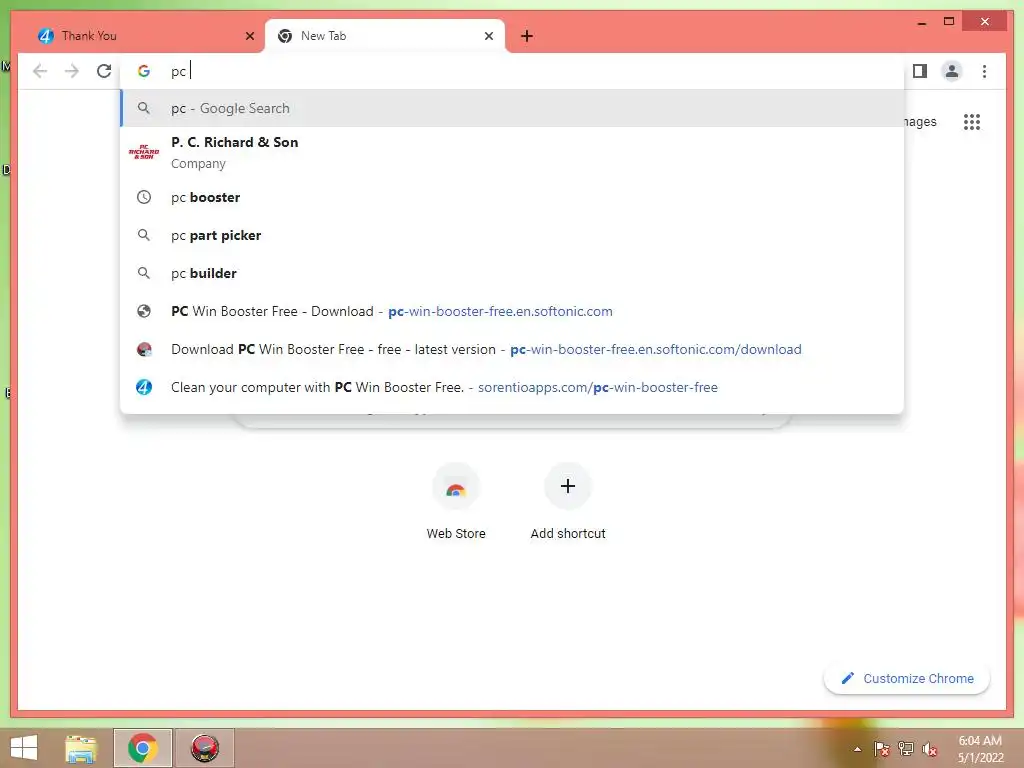Open a new tab with plus button
1024x768 pixels.
click(527, 36)
